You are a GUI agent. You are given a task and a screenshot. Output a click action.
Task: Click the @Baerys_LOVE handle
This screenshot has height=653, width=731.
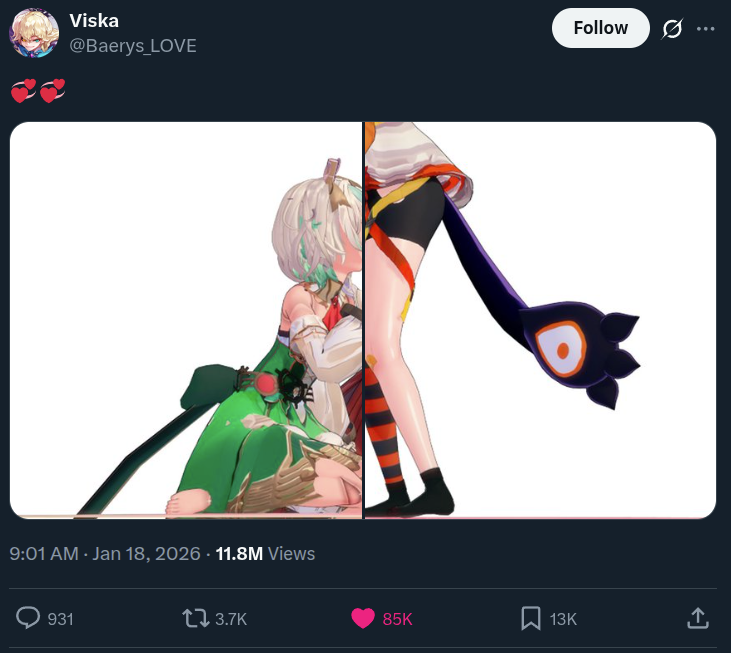[x=133, y=46]
